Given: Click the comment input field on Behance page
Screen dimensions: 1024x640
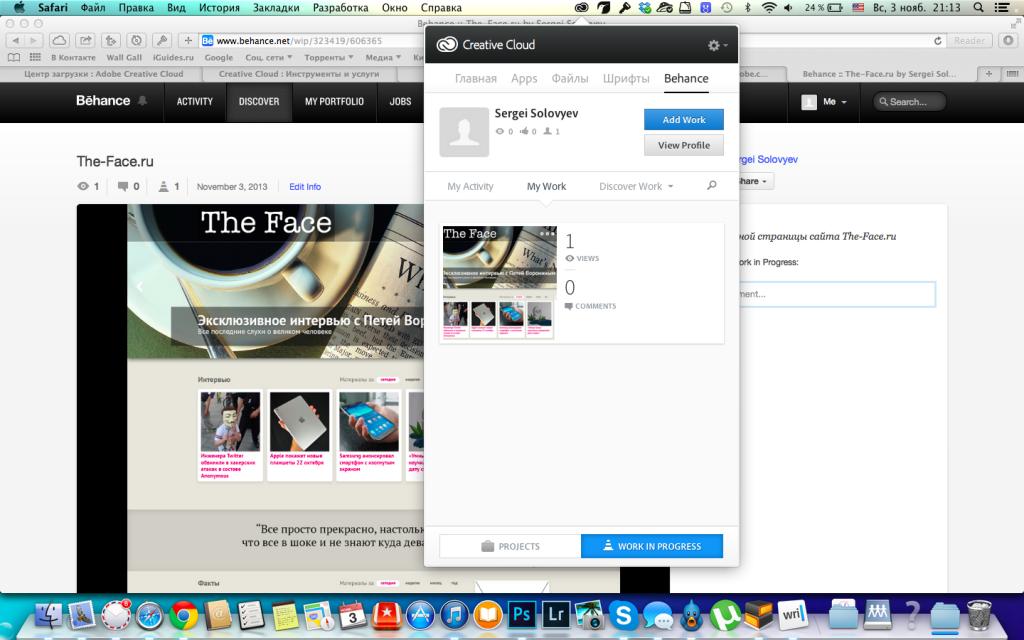Looking at the screenshot, I should (x=837, y=294).
